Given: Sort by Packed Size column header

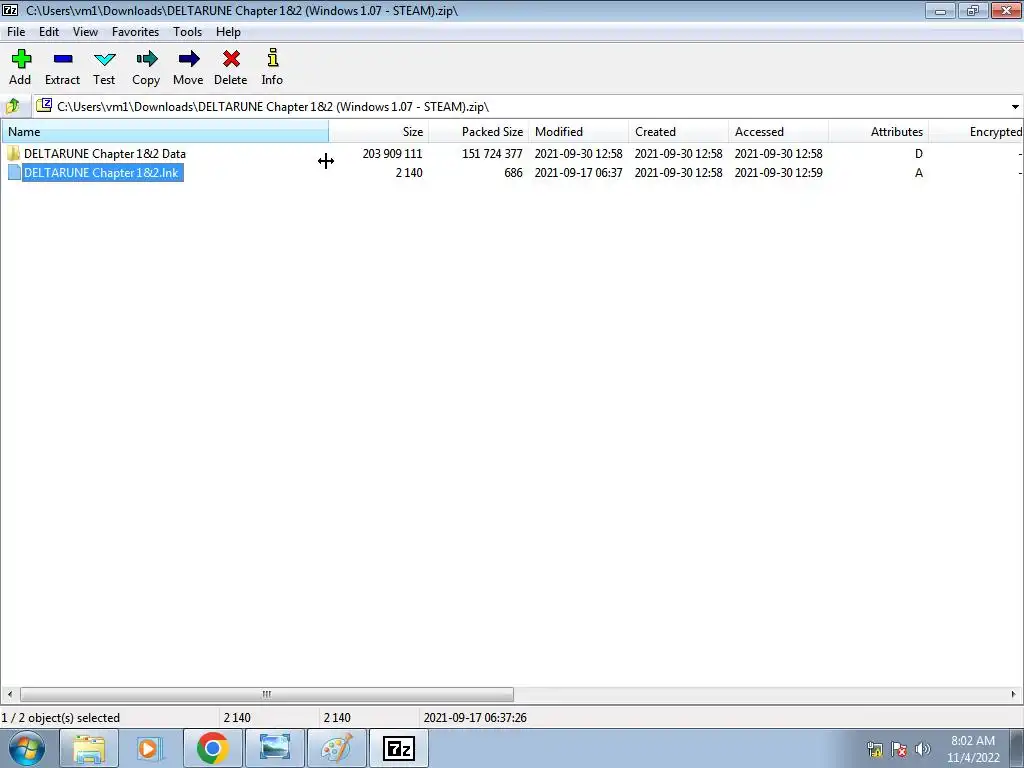Looking at the screenshot, I should tap(479, 131).
